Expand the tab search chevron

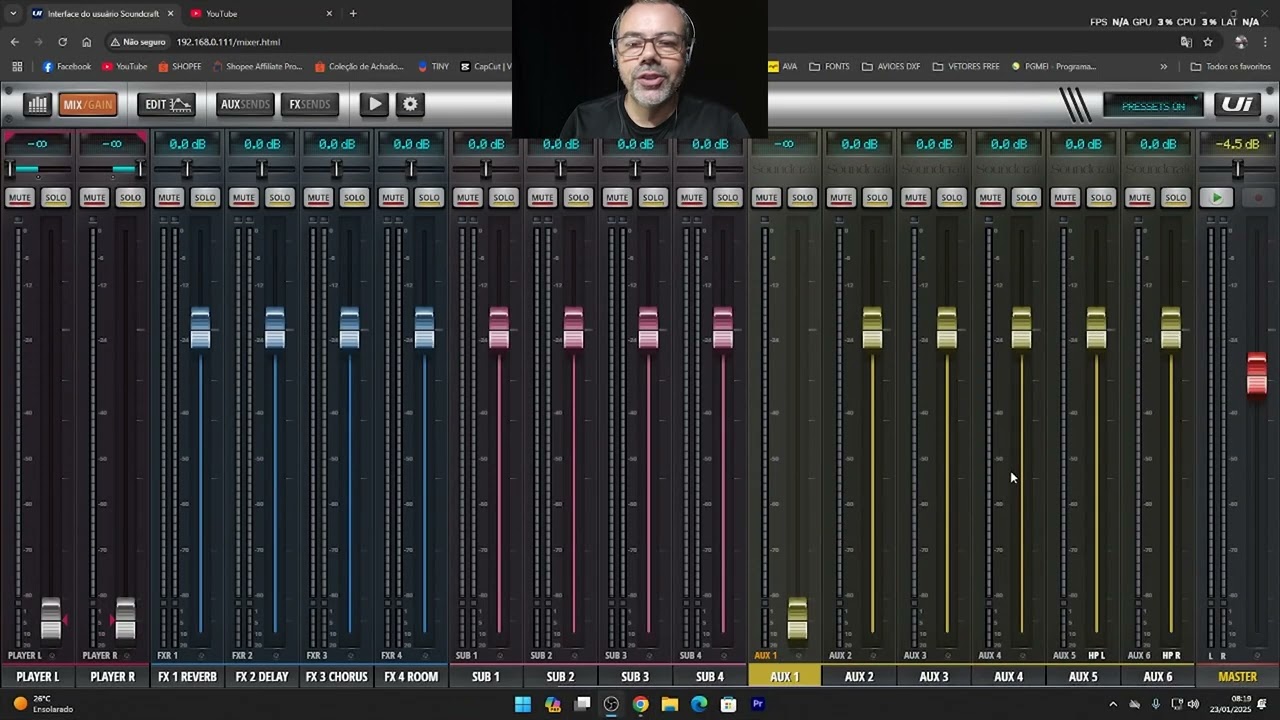point(13,14)
